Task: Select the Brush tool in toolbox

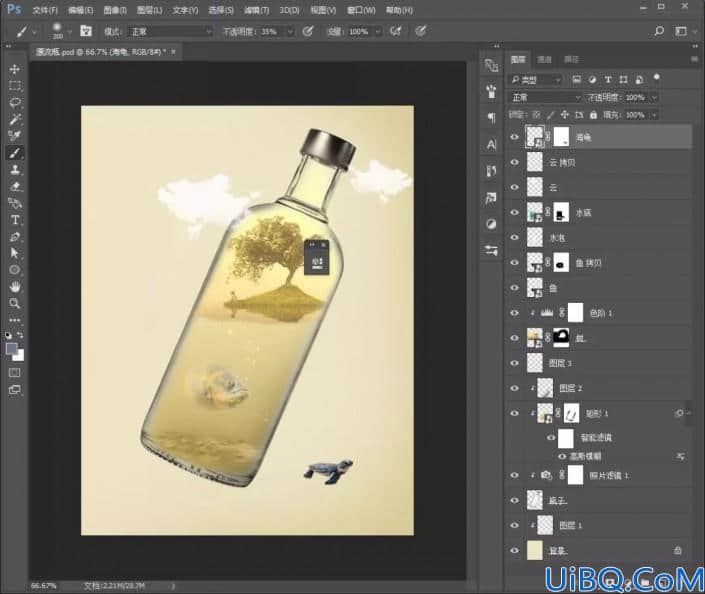Action: [x=14, y=153]
